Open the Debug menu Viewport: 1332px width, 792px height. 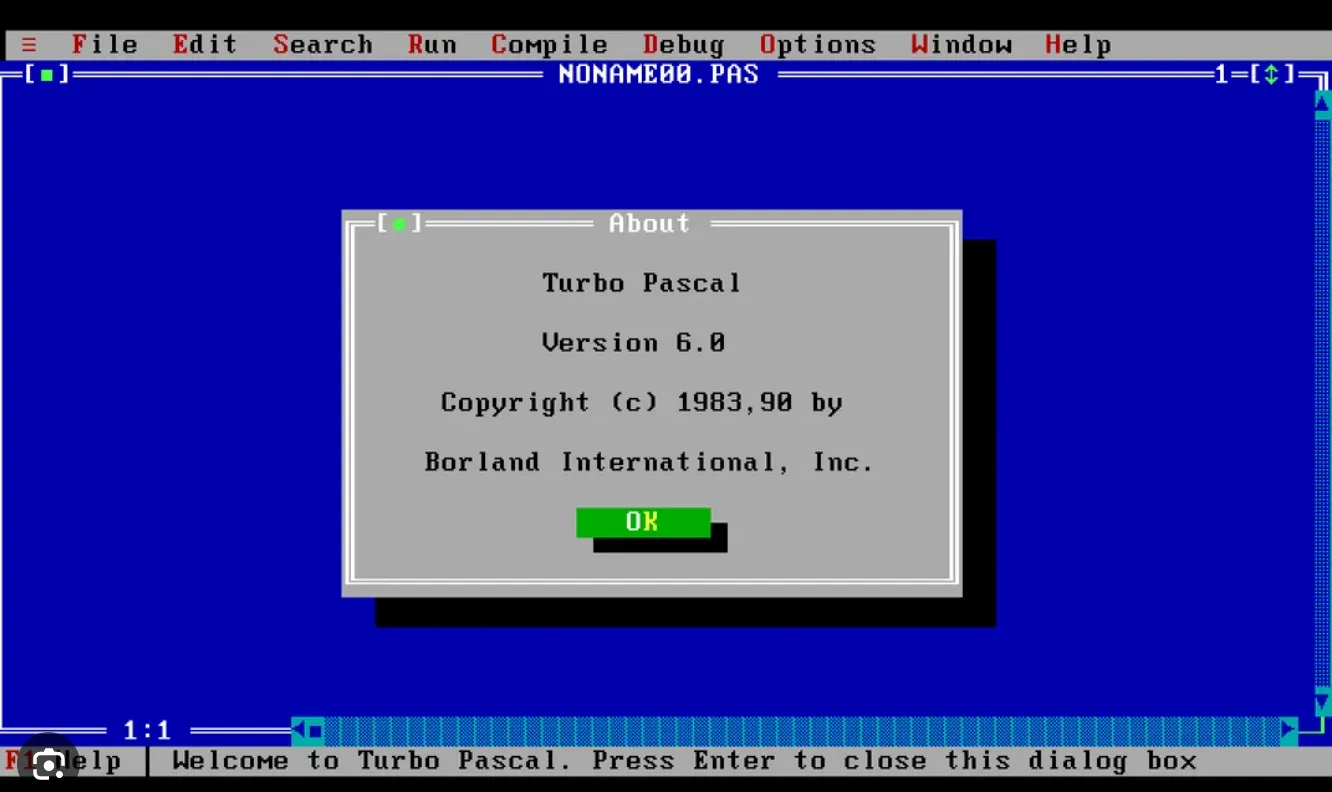coord(683,45)
